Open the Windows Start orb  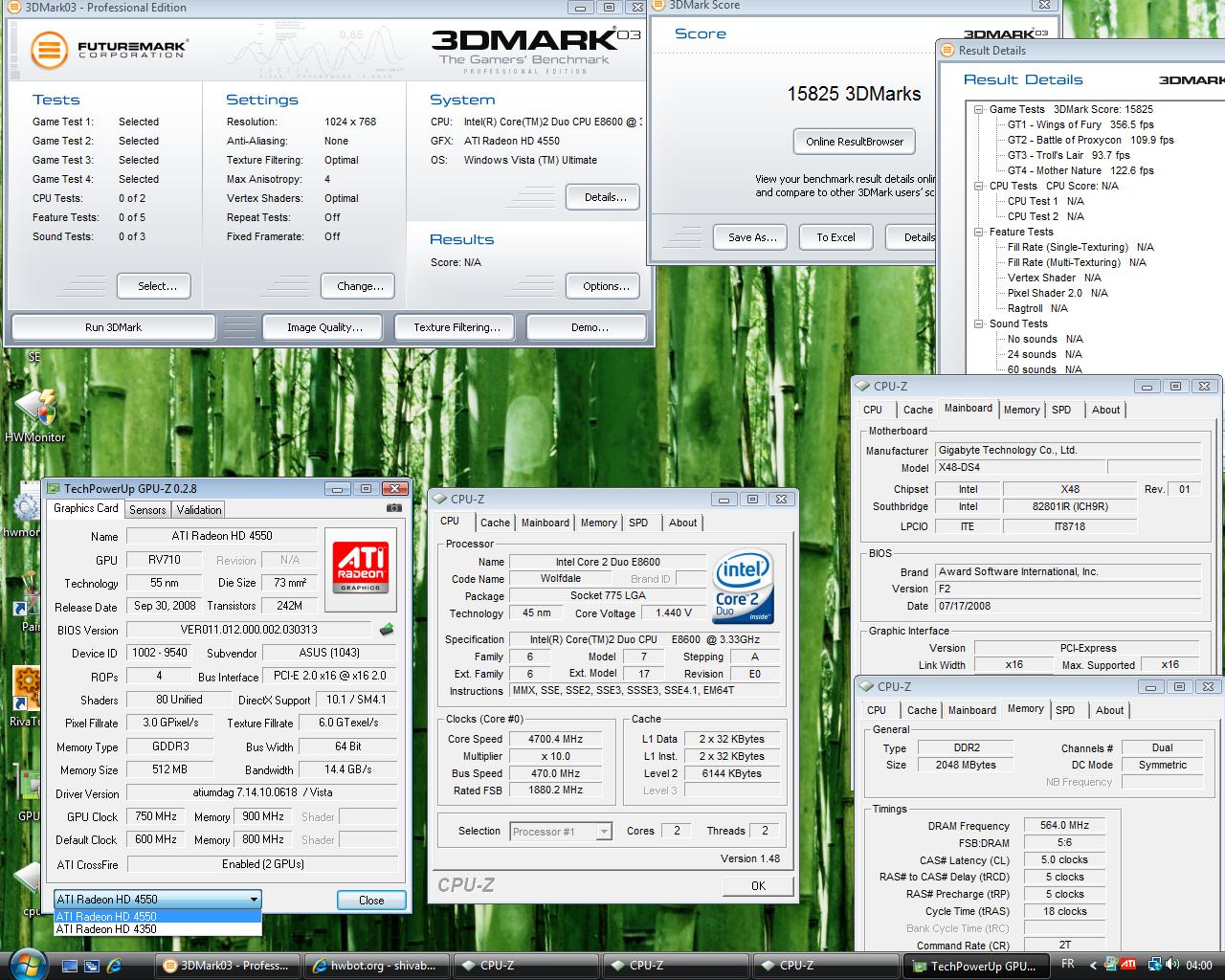26,964
